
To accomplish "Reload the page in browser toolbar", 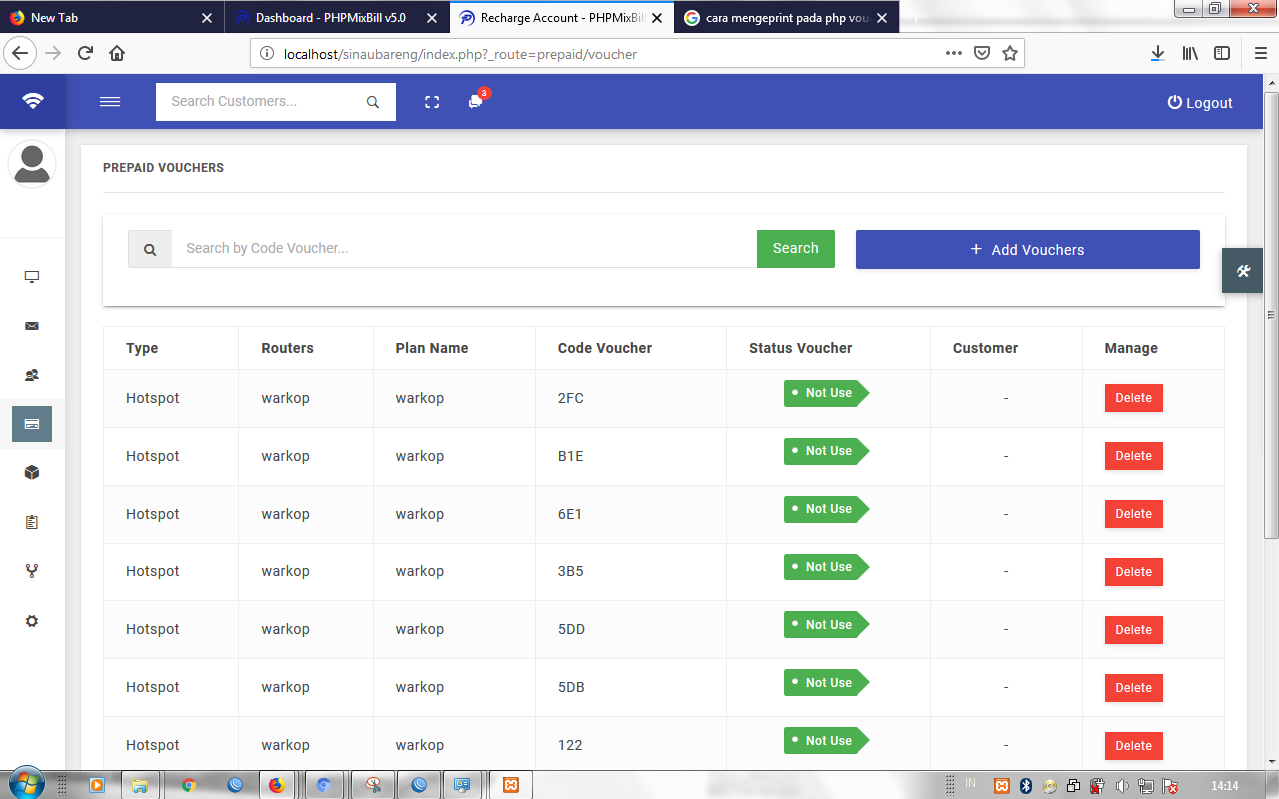I will pos(85,53).
